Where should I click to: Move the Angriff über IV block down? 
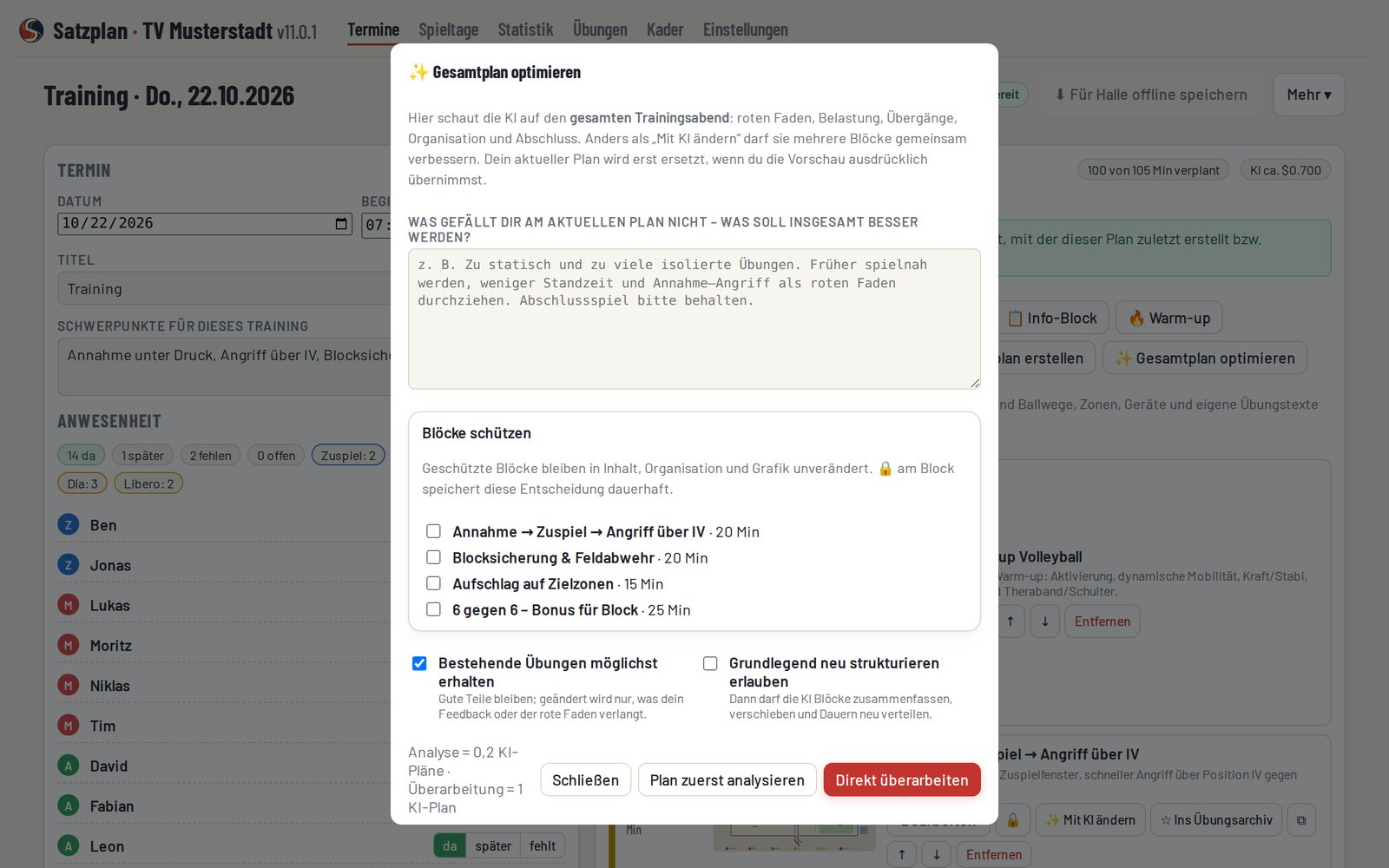(937, 855)
